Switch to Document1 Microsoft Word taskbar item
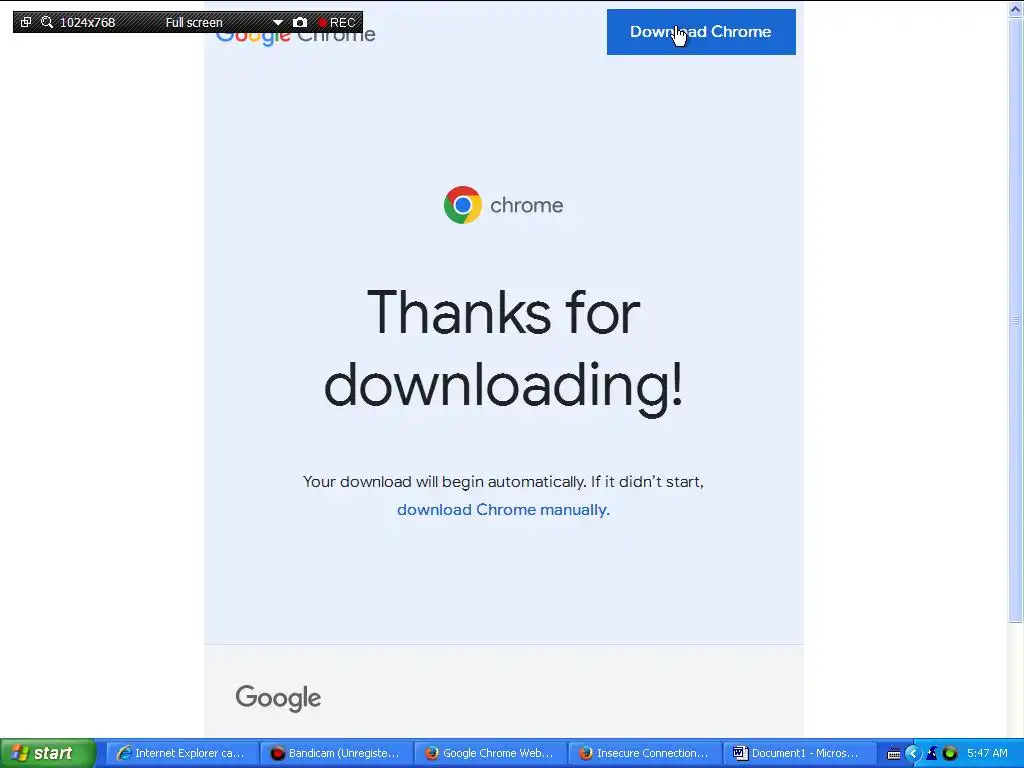Viewport: 1024px width, 768px height. (x=797, y=753)
